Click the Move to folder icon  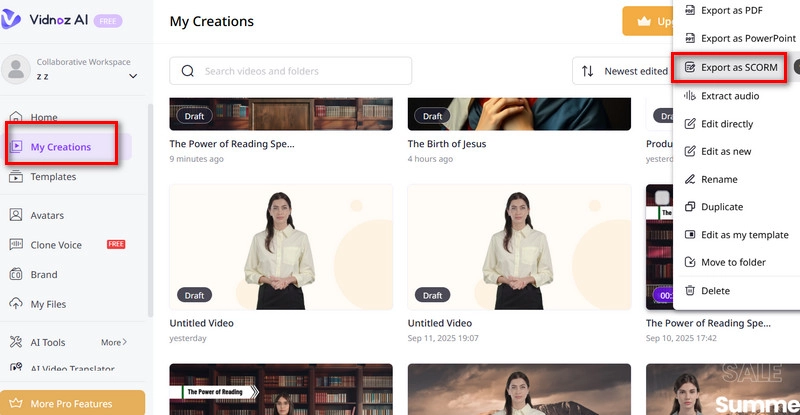tap(690, 262)
